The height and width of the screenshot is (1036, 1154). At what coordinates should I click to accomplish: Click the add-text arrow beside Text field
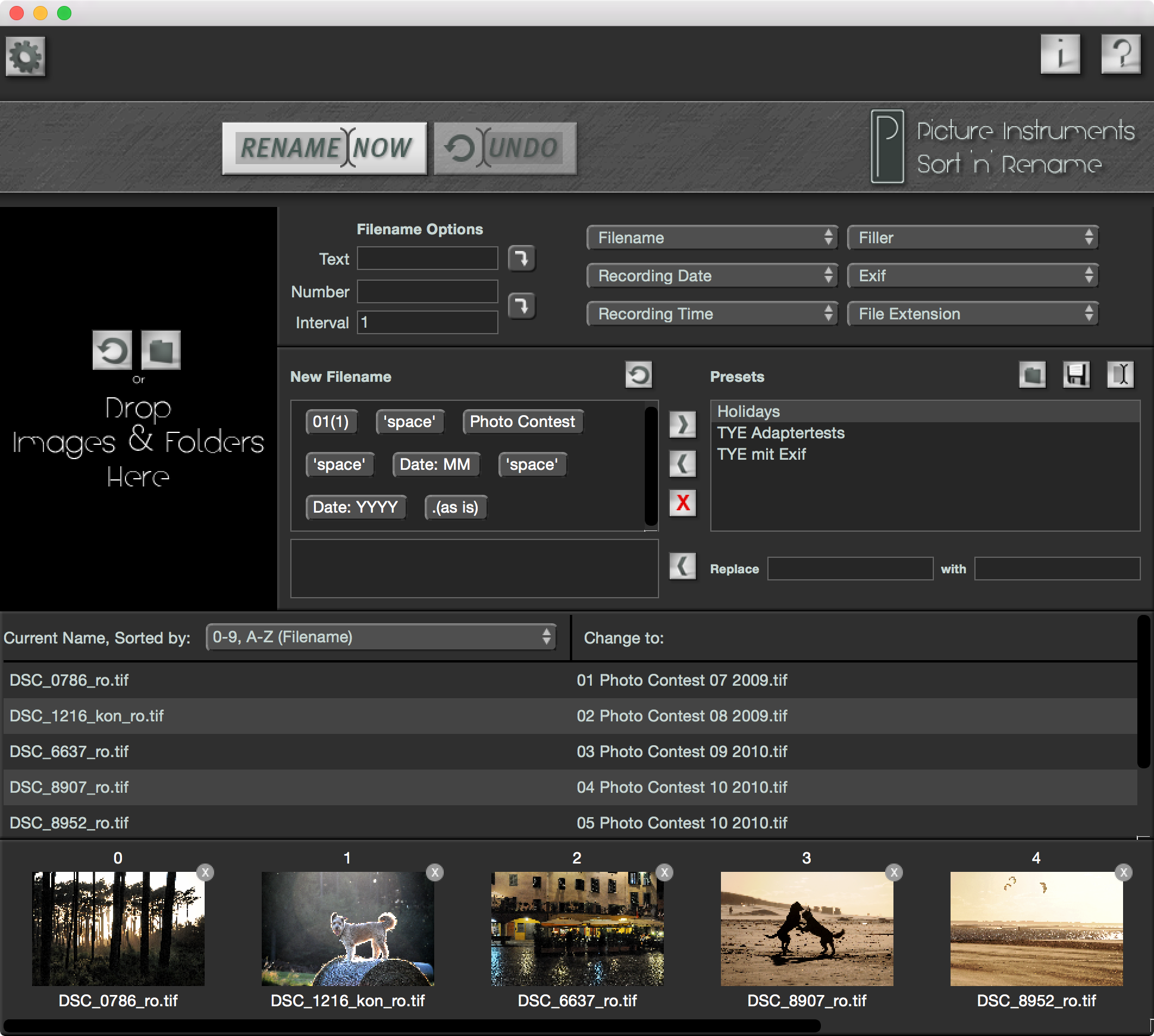pyautogui.click(x=522, y=259)
